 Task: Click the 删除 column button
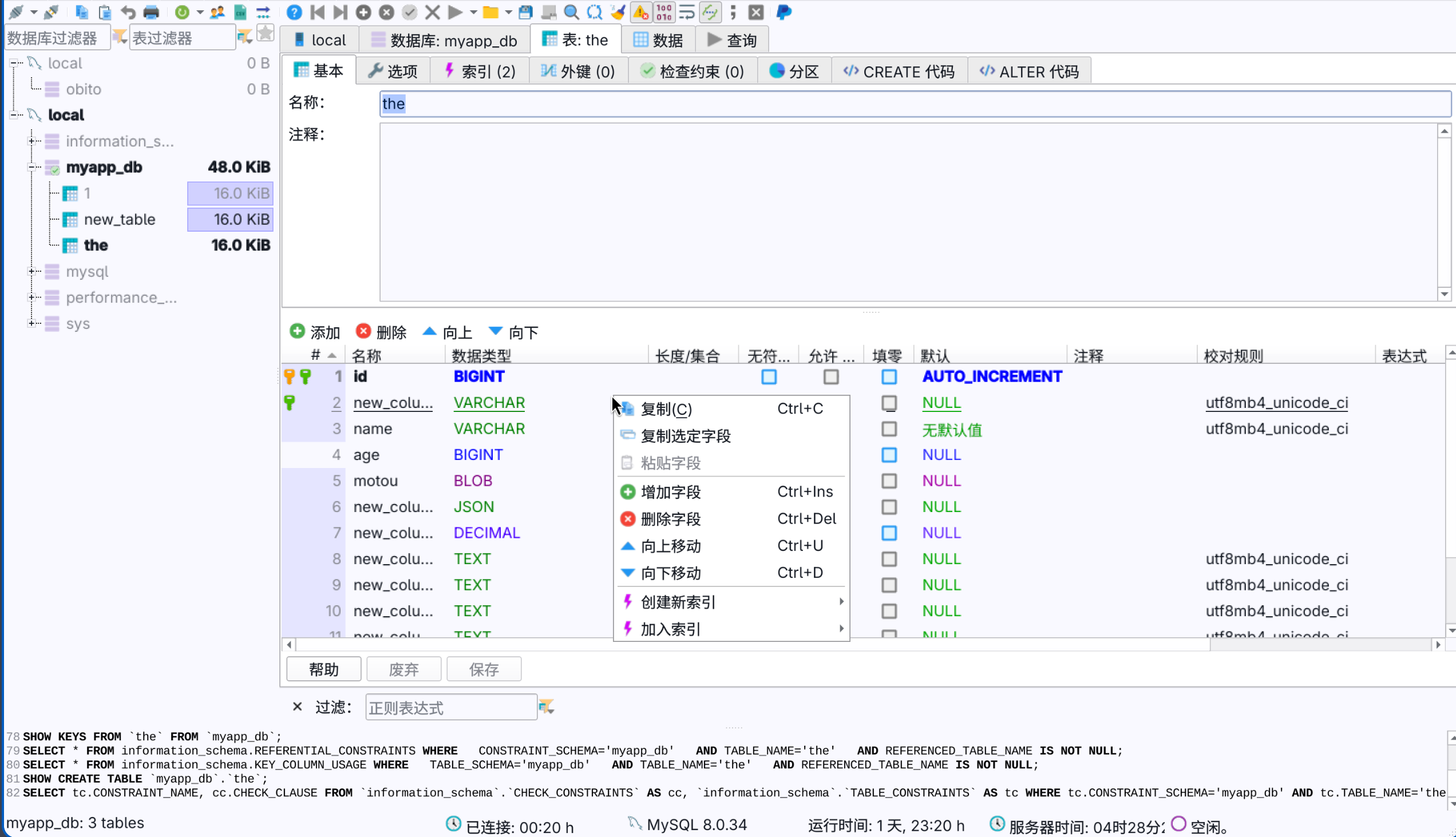tap(381, 332)
